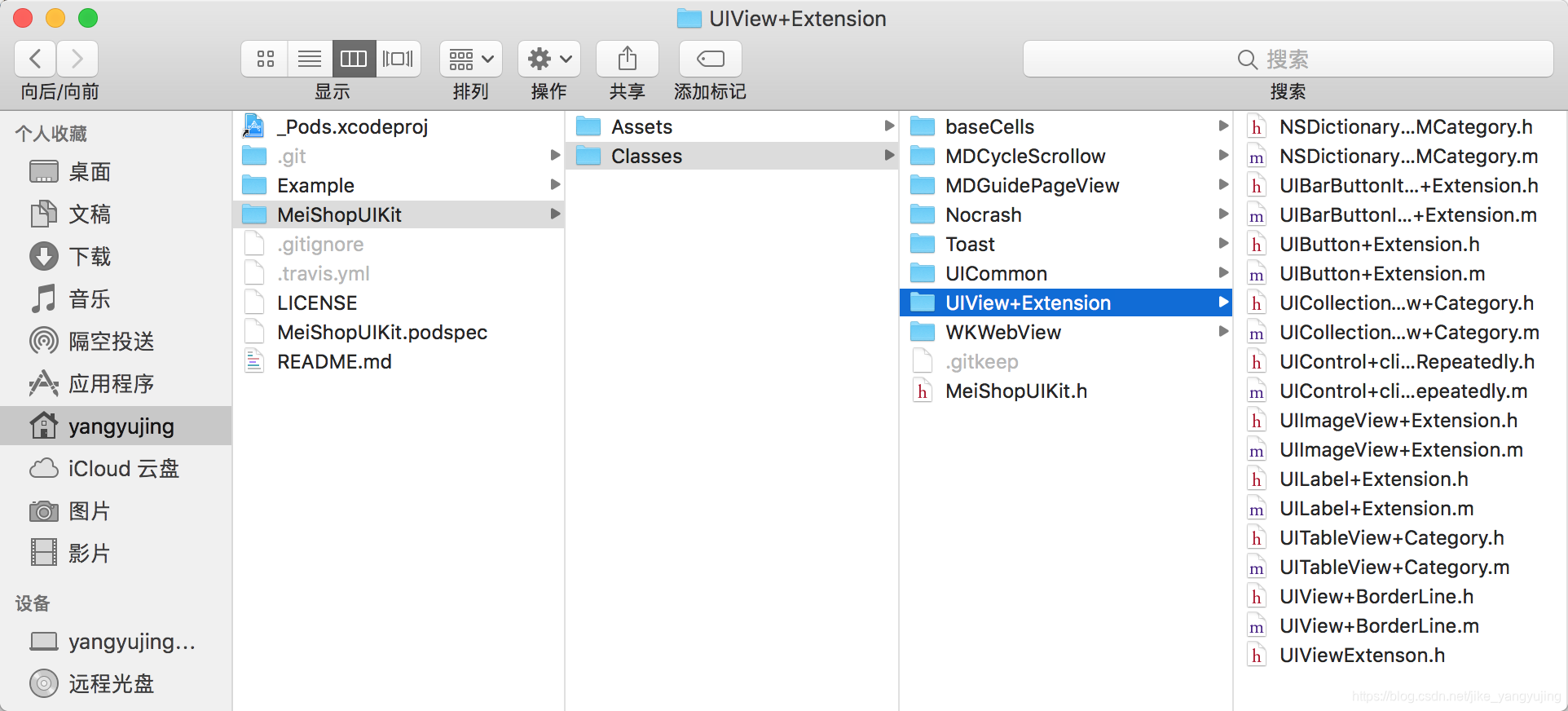Image resolution: width=1568 pixels, height=711 pixels.
Task: Select UIView+BorderLine.h file
Action: pyautogui.click(x=1400, y=597)
